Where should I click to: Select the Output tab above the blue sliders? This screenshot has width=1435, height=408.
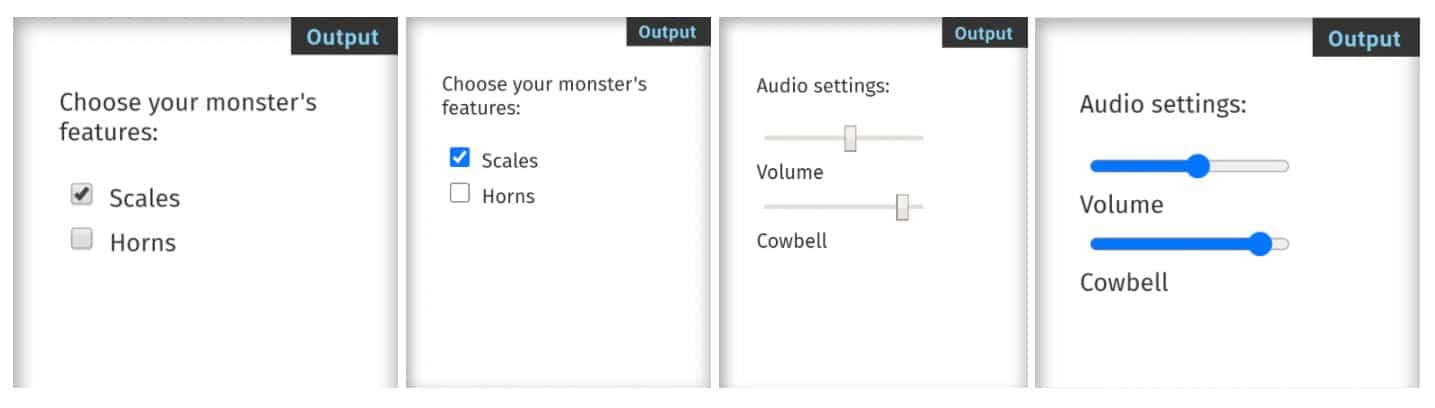pos(1364,39)
